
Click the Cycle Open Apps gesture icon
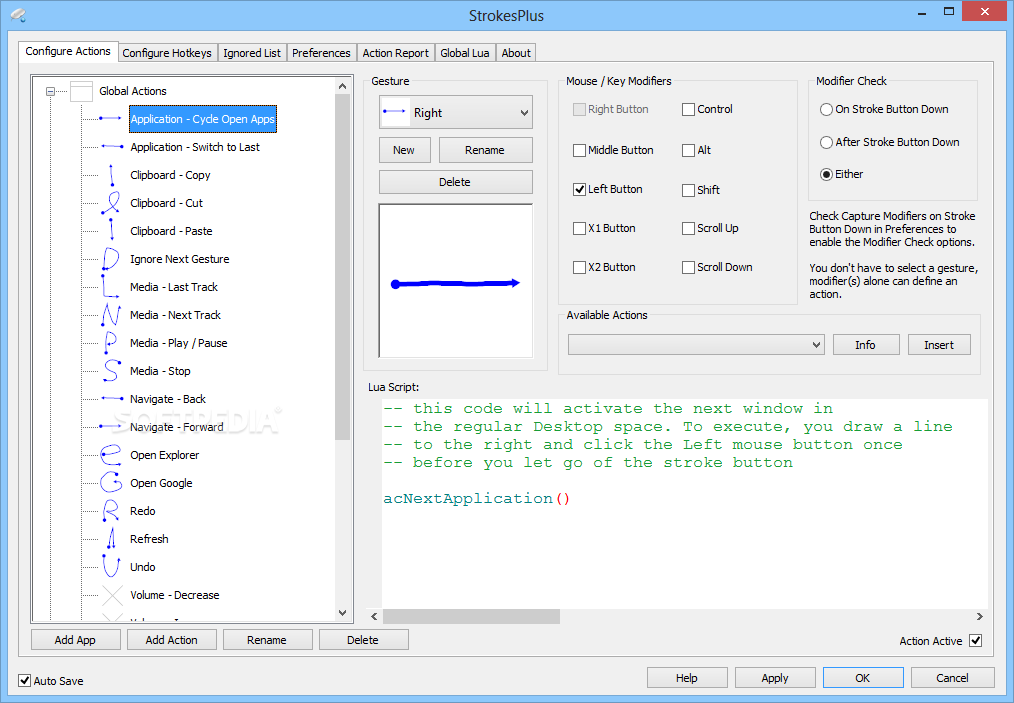111,119
